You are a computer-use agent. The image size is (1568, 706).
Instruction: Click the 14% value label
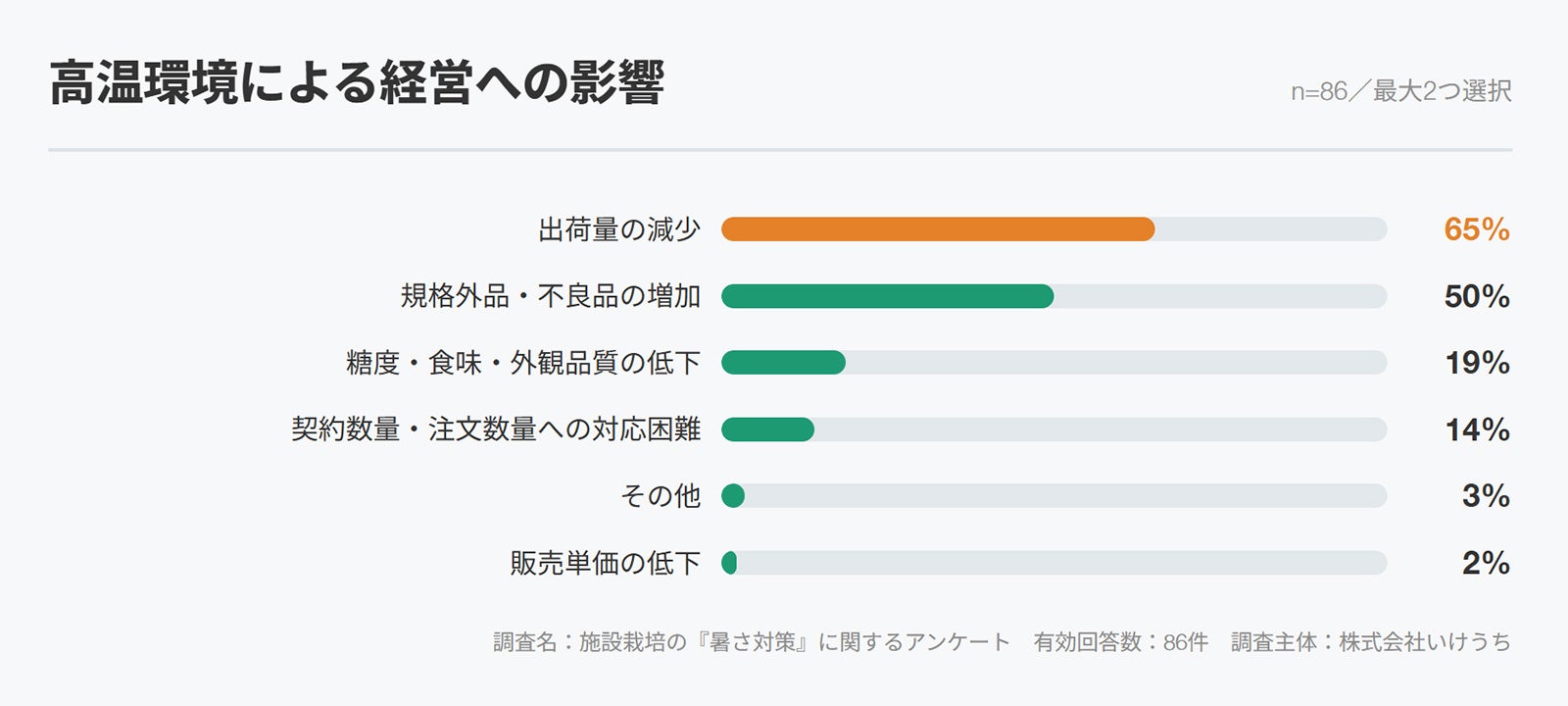(1477, 429)
